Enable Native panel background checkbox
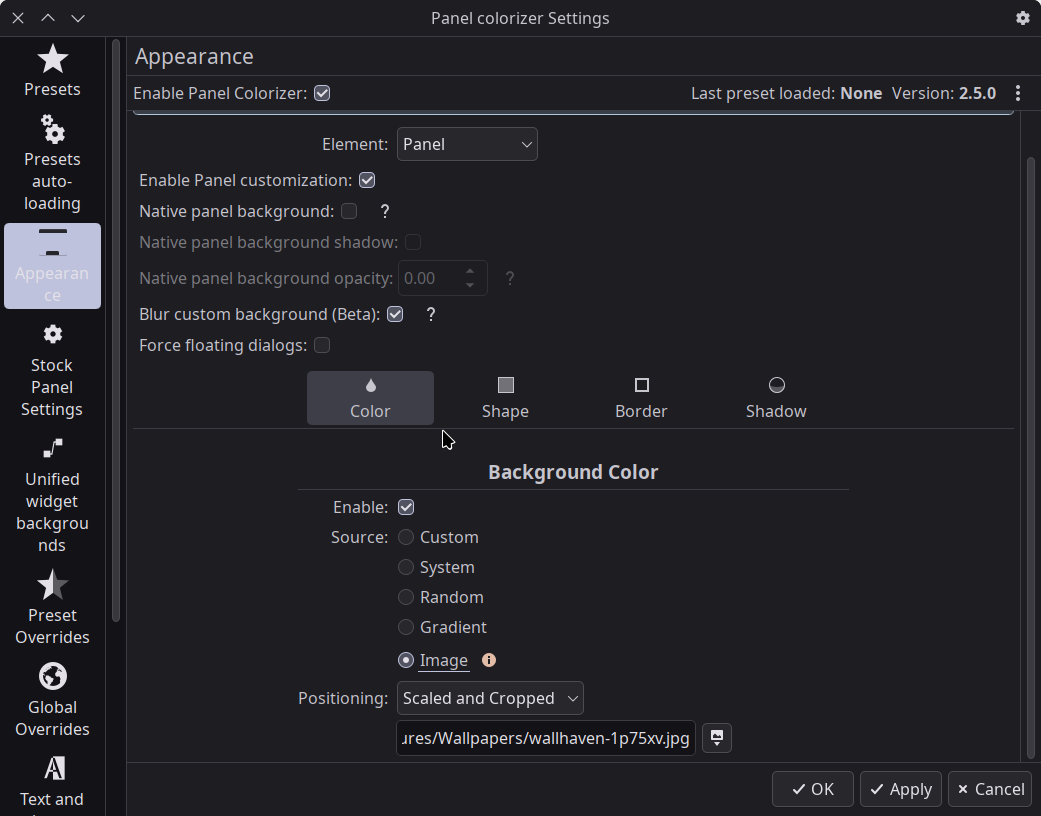The width and height of the screenshot is (1041, 816). (x=349, y=211)
